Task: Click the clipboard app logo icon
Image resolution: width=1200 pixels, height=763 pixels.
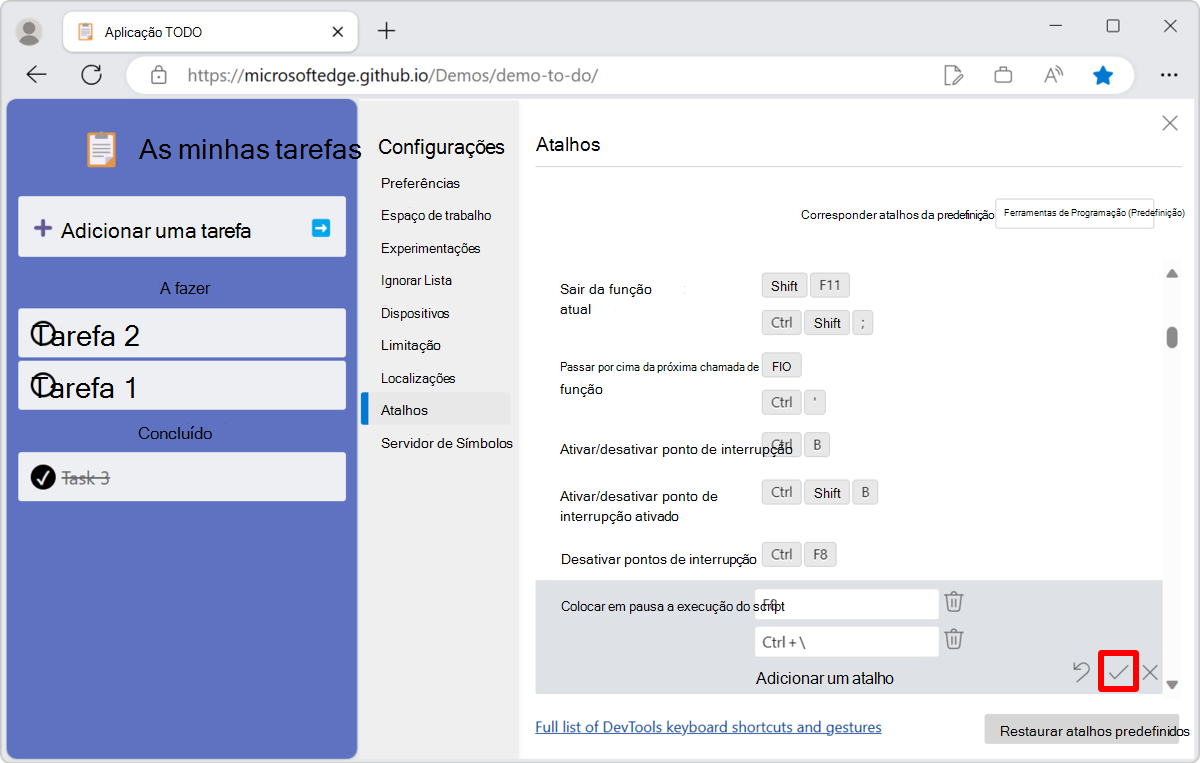Action: [x=102, y=150]
